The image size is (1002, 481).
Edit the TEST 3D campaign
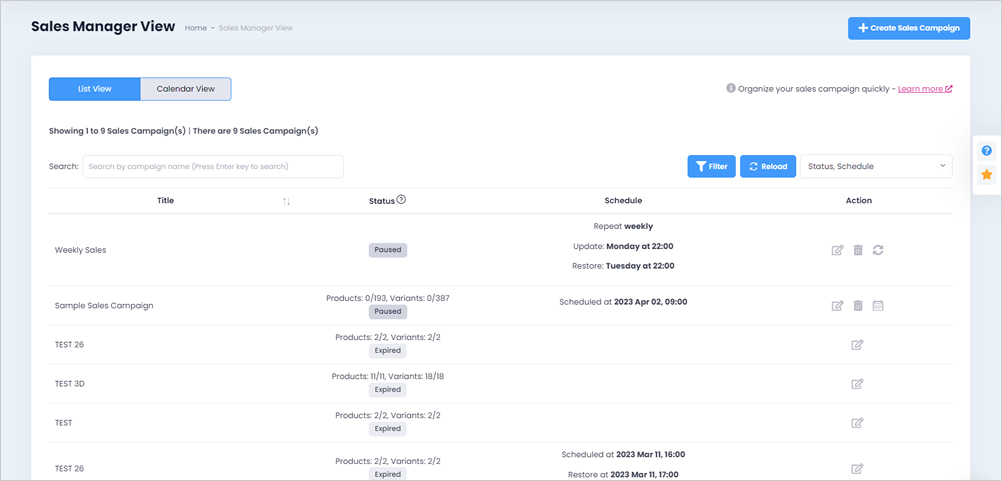coord(858,384)
